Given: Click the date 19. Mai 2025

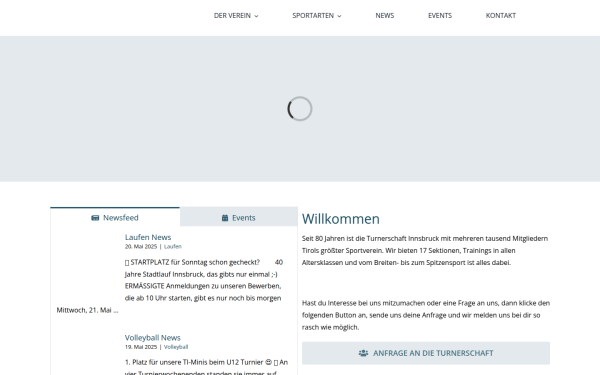Looking at the screenshot, I should (141, 347).
